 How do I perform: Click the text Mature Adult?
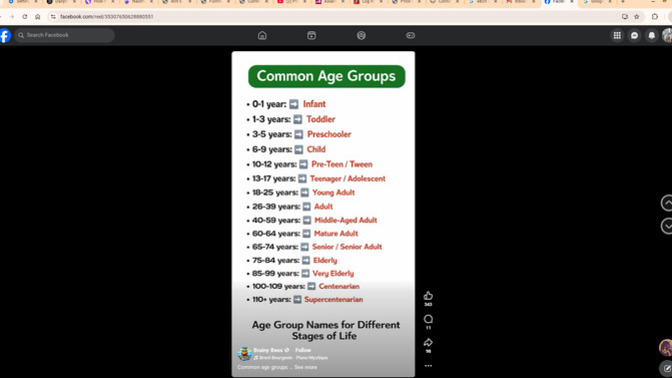click(336, 234)
